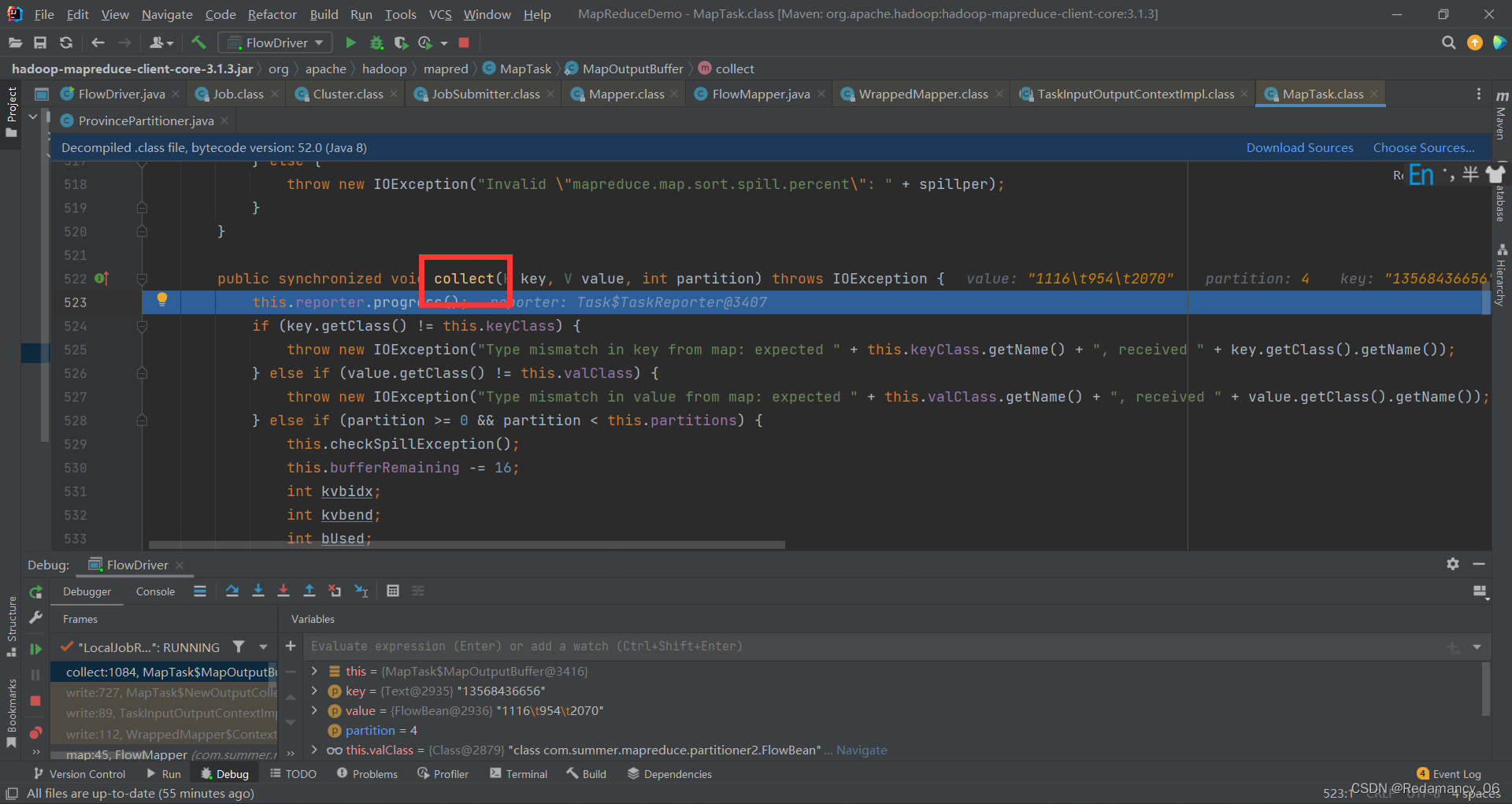The width and height of the screenshot is (1512, 804).
Task: Filter frames with the funnel icon
Action: (x=239, y=647)
